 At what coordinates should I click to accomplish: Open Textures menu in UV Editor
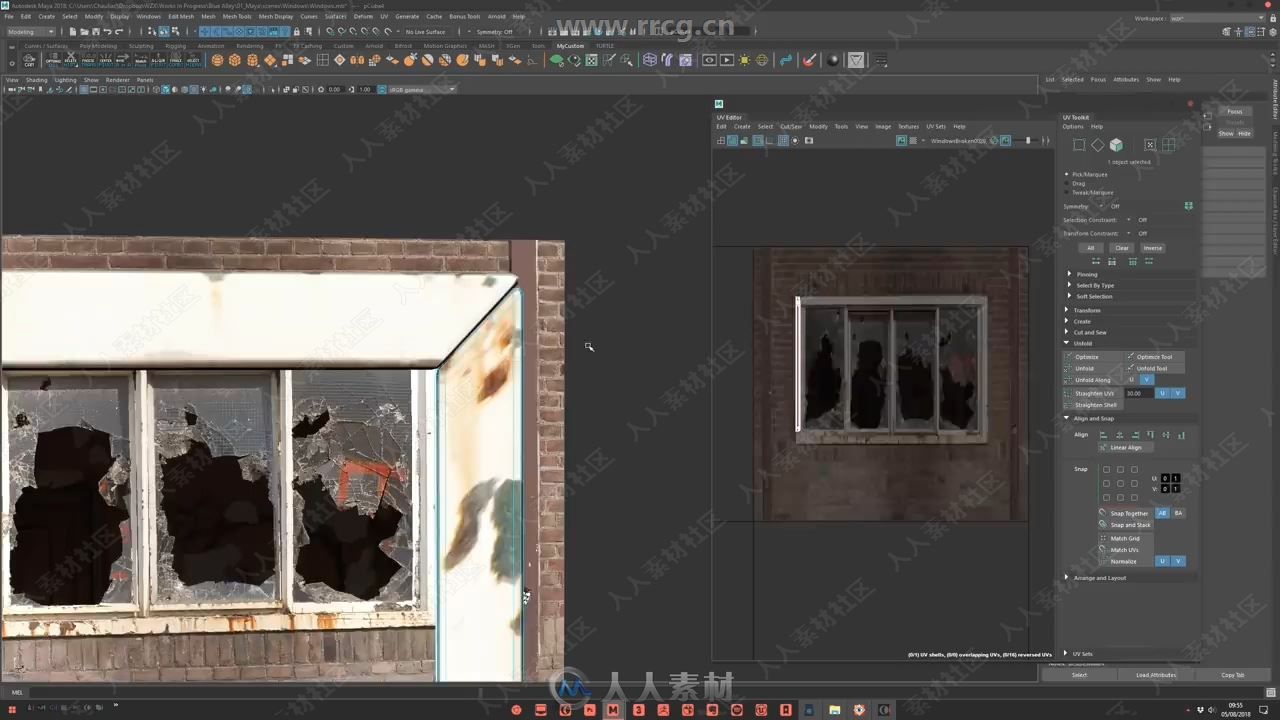(x=908, y=126)
